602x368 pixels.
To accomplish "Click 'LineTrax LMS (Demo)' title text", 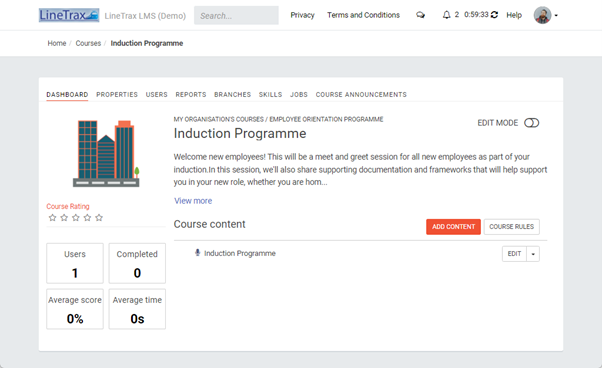I will (145, 16).
